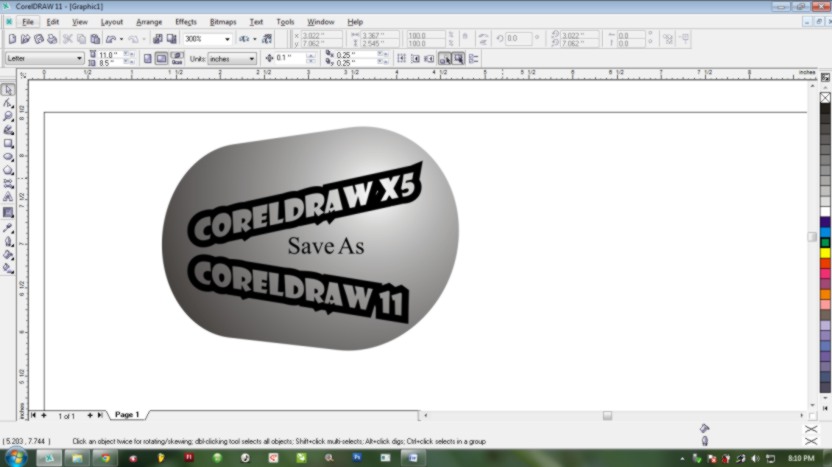Select the Interactive Blend tool
The height and width of the screenshot is (467, 832).
click(8, 212)
